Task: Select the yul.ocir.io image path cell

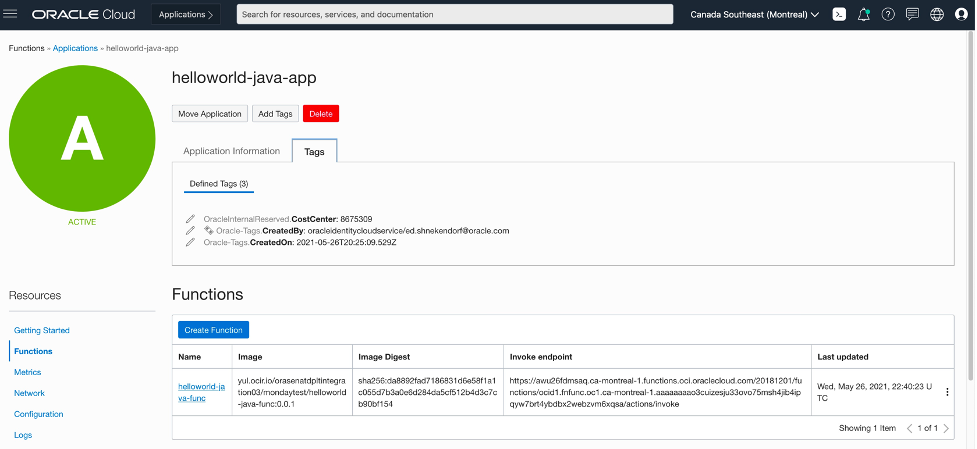Action: coord(292,392)
